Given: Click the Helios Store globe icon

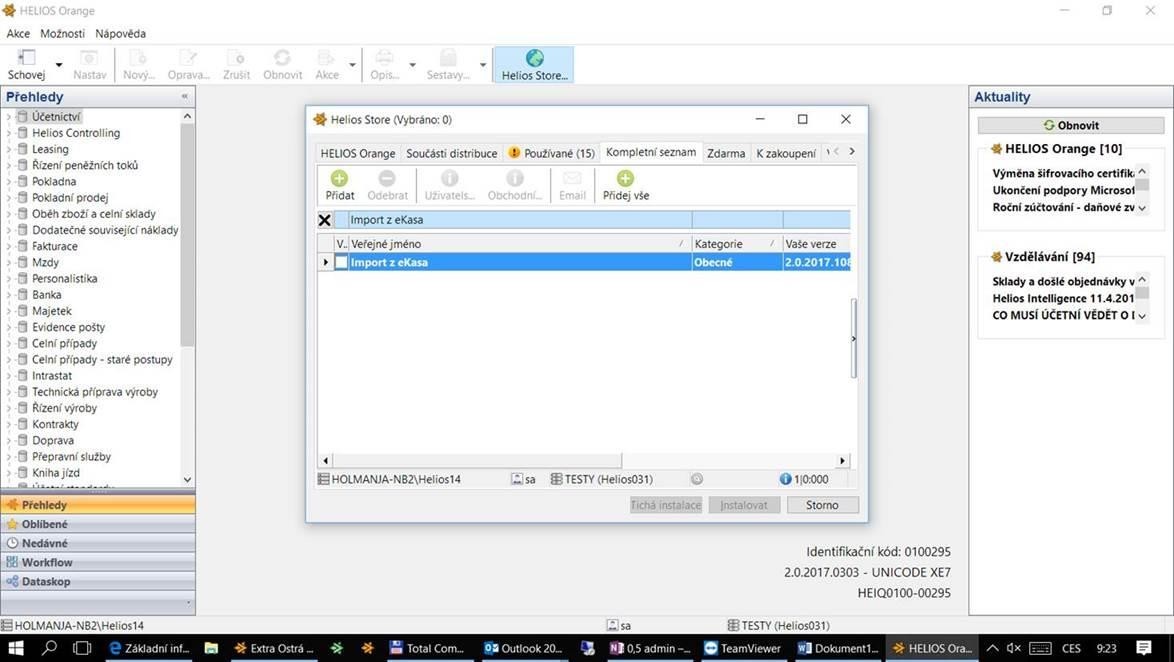Looking at the screenshot, I should tap(534, 59).
